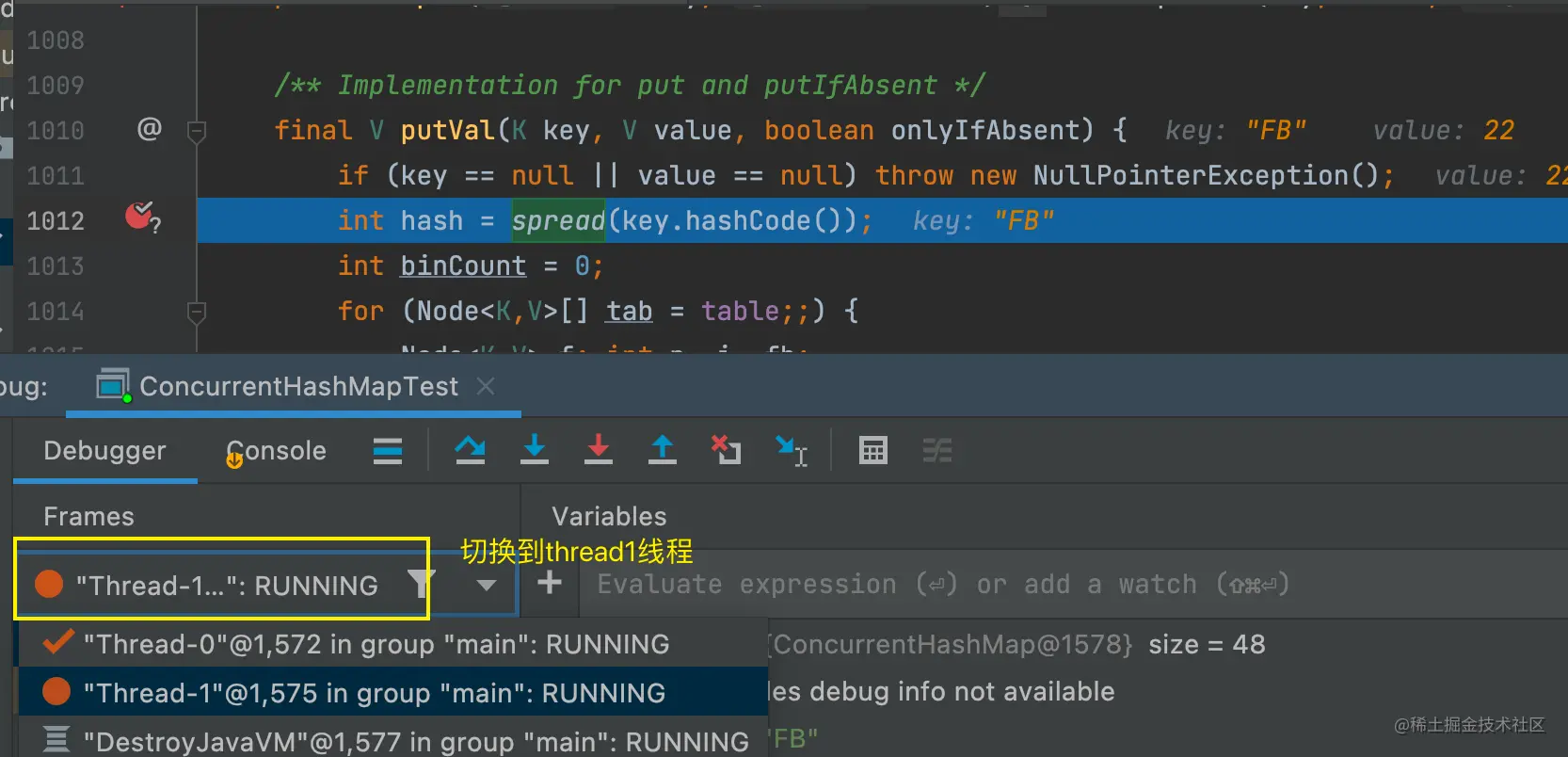Toggle frames filter funnel icon
The image size is (1568, 757).
click(420, 585)
